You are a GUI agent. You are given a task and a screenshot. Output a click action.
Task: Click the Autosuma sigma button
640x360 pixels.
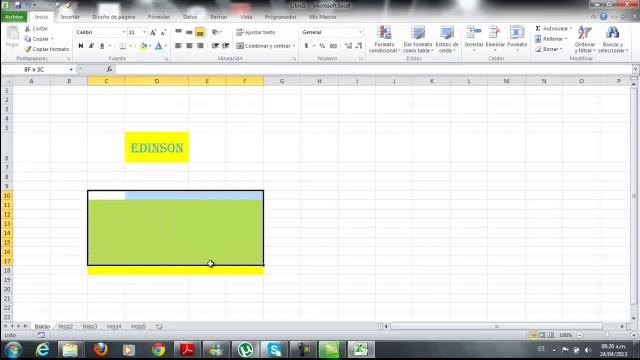point(551,29)
